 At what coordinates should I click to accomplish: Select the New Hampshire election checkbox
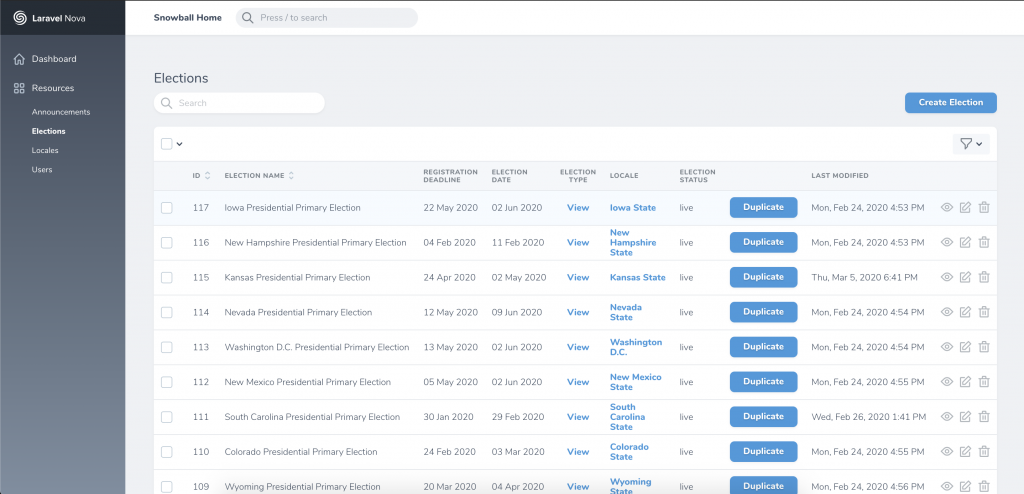coord(167,243)
